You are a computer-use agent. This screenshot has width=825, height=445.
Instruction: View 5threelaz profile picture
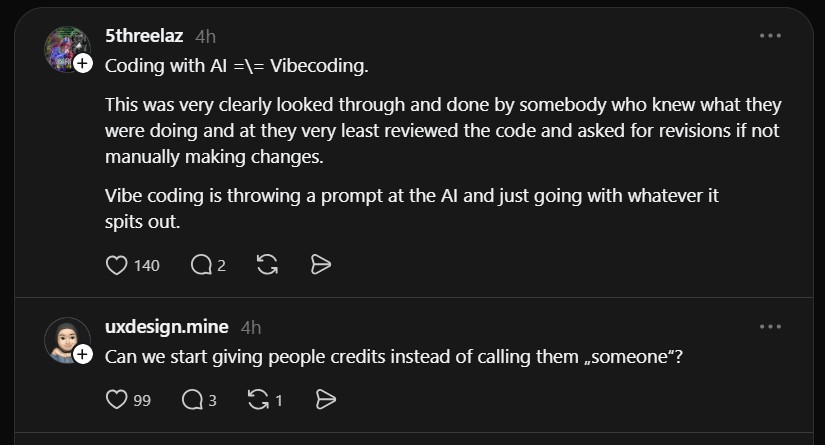pos(66,46)
